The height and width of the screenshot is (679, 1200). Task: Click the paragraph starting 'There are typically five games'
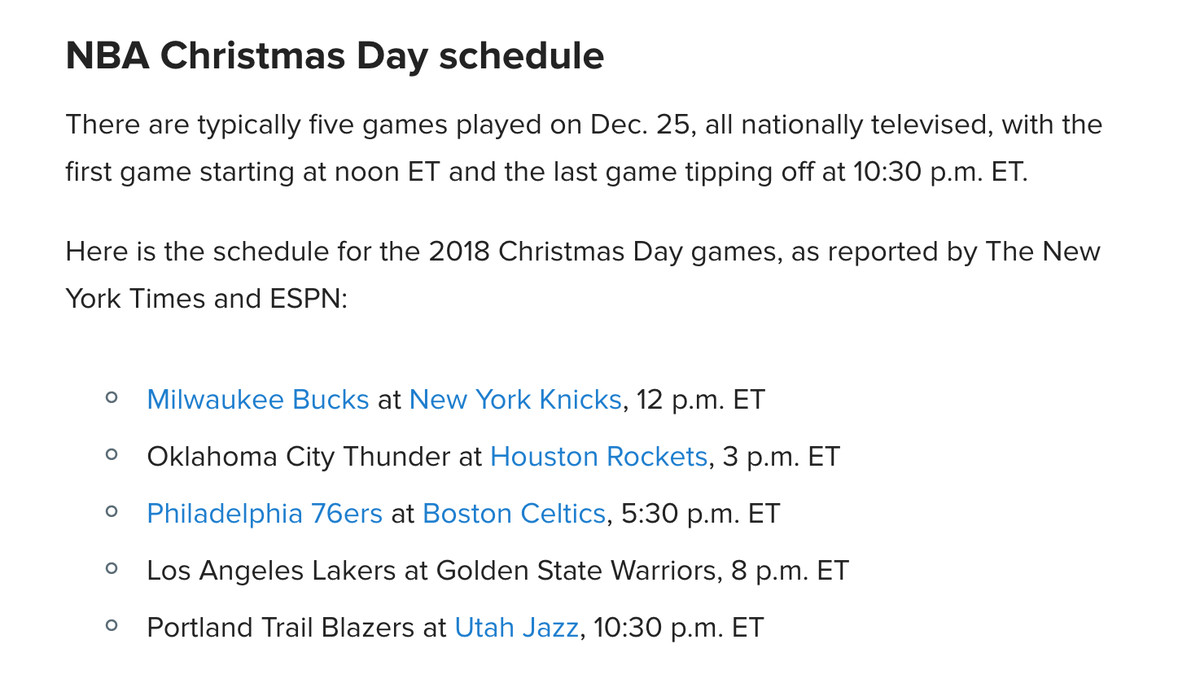(584, 148)
